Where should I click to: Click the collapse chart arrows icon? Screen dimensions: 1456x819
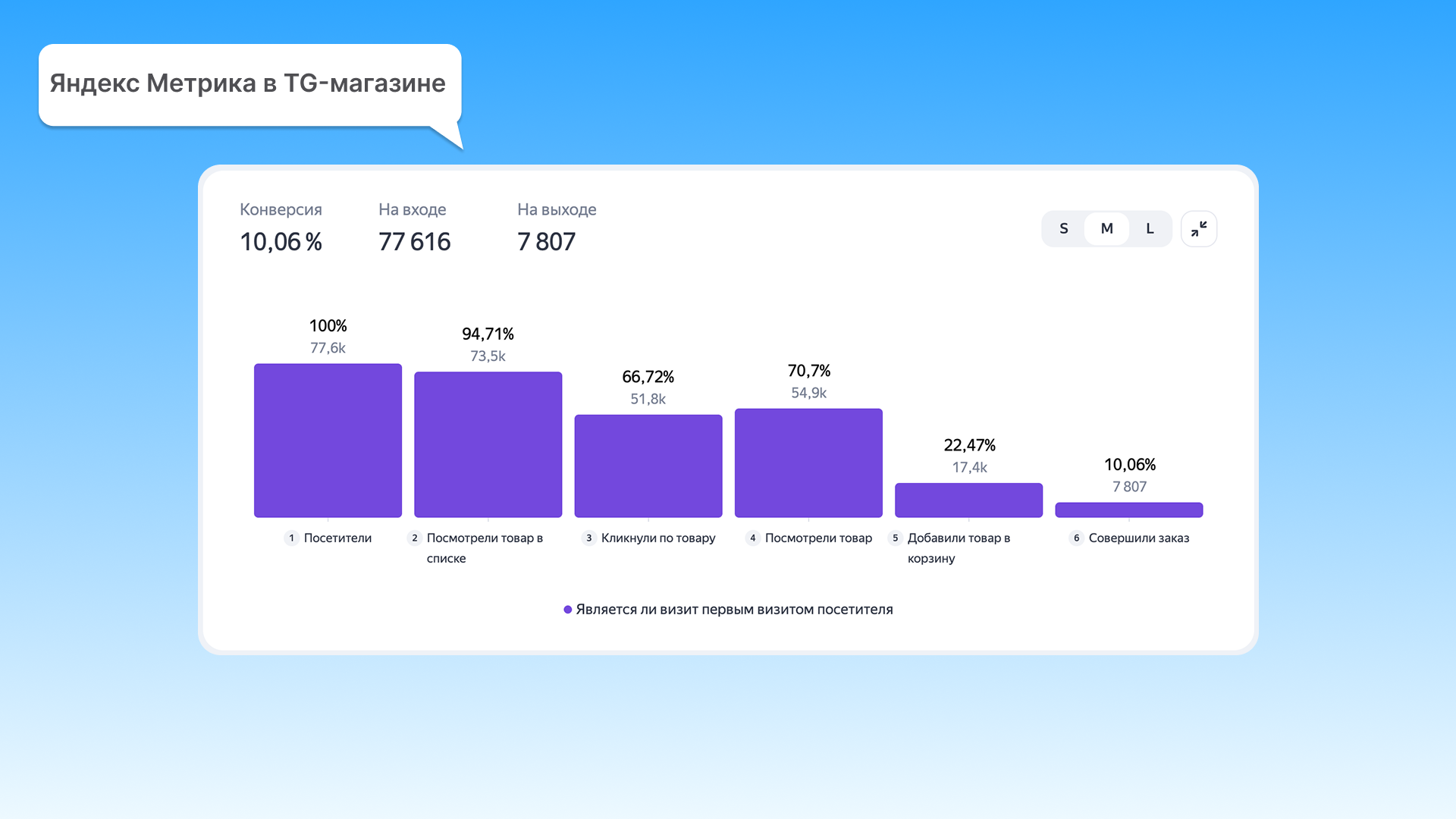pyautogui.click(x=1199, y=228)
